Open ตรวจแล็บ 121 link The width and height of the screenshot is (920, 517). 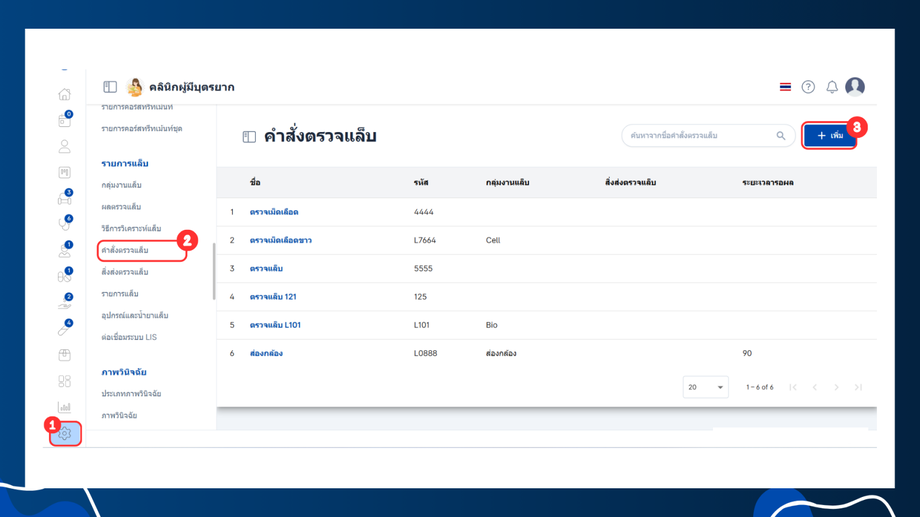(273, 296)
